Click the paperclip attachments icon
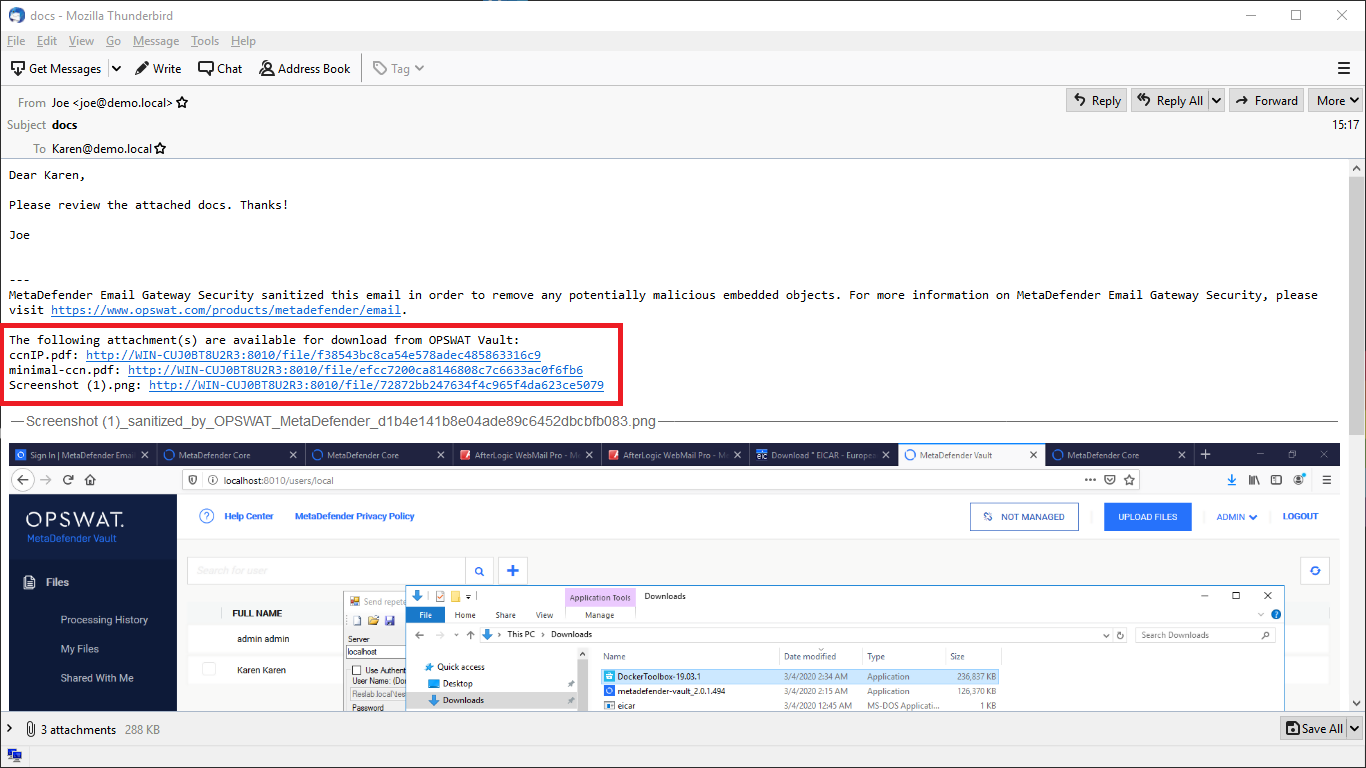Viewport: 1366px width, 768px height. click(x=31, y=730)
